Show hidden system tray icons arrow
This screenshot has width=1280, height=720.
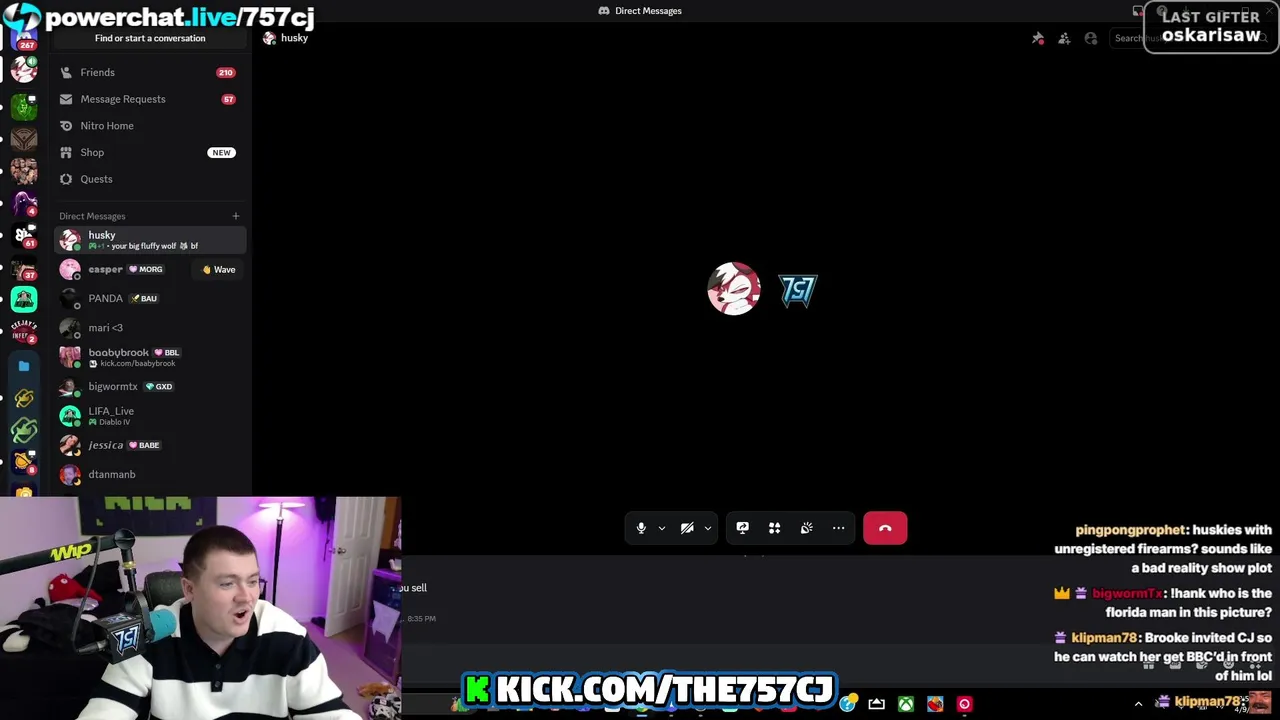pos(1138,704)
